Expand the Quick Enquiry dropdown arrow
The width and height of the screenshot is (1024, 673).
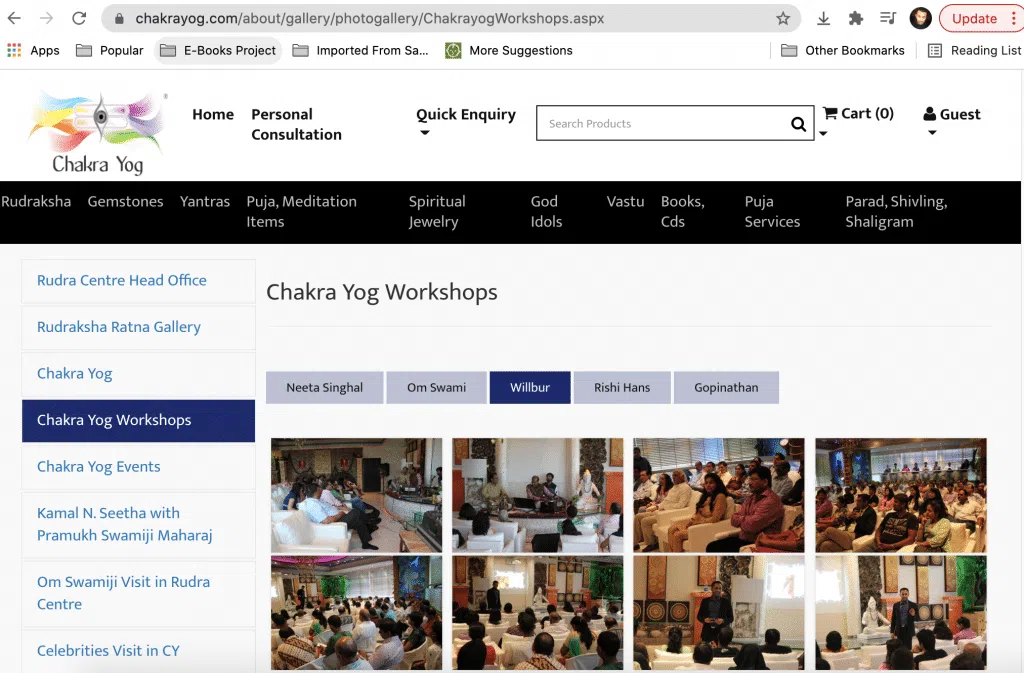(424, 133)
